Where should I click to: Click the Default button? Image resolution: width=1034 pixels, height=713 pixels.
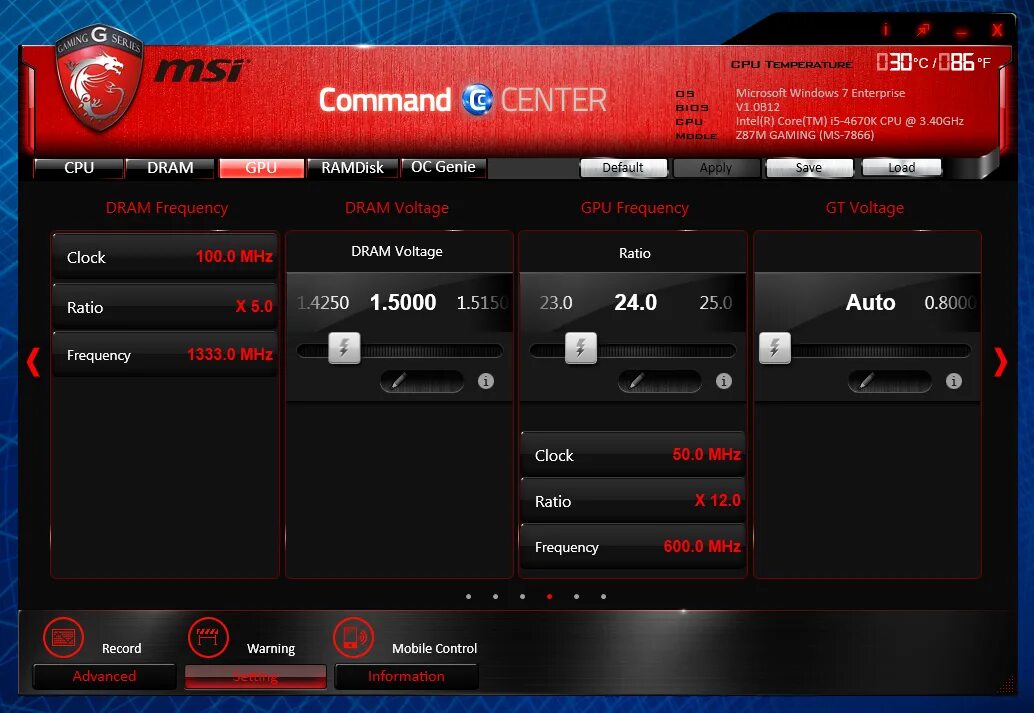623,168
